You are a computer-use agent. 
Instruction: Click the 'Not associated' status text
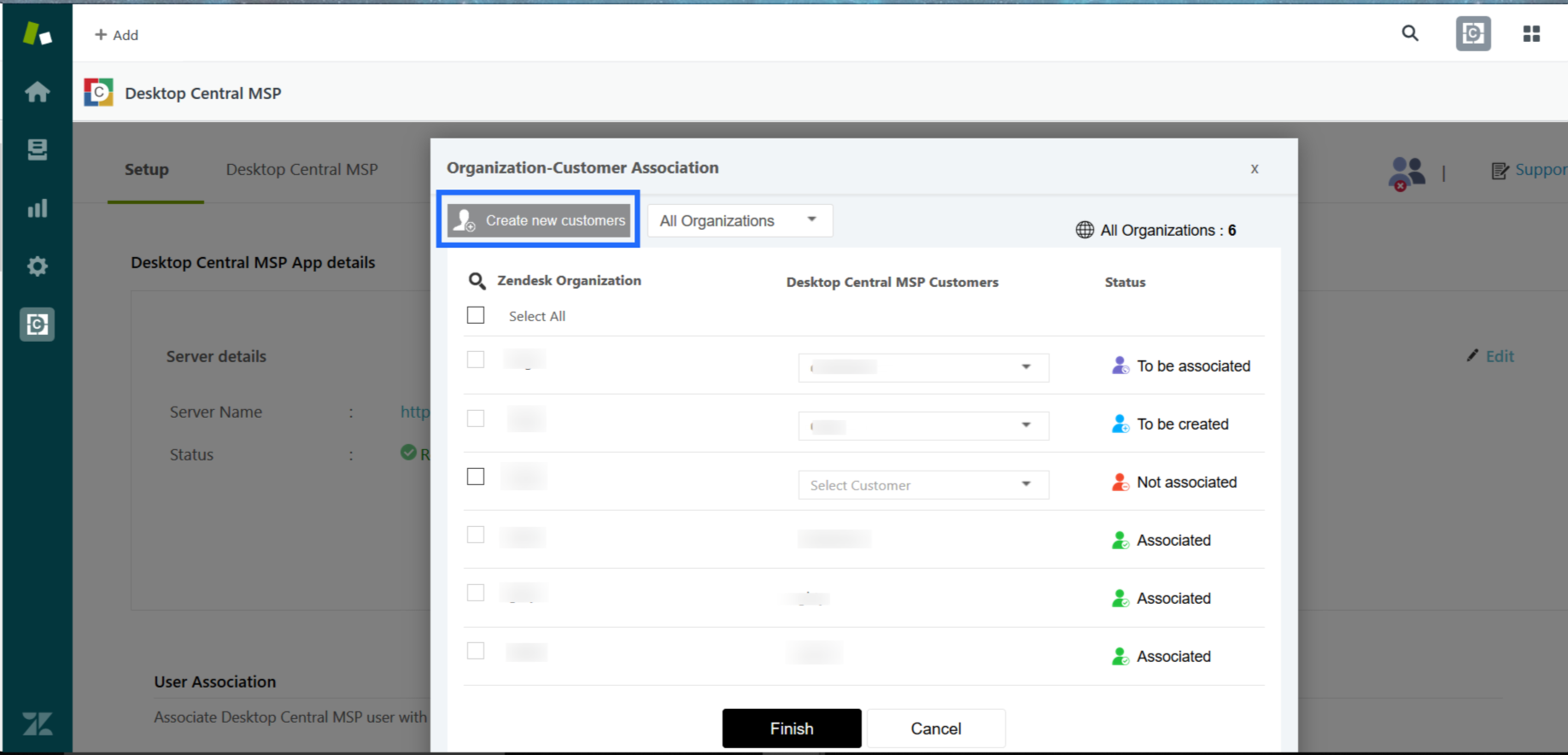1186,482
